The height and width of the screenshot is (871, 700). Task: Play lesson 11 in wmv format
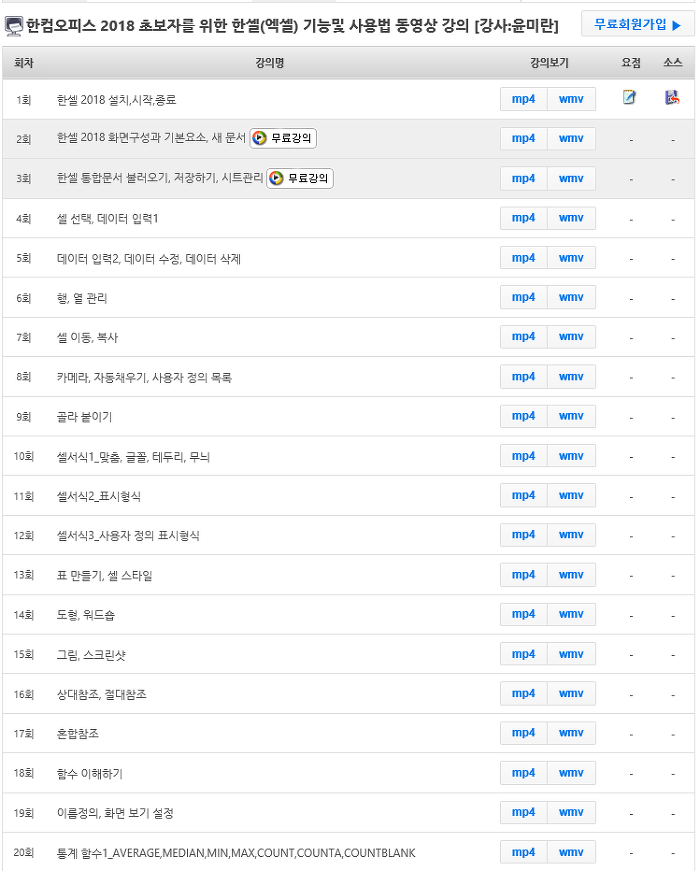point(571,495)
